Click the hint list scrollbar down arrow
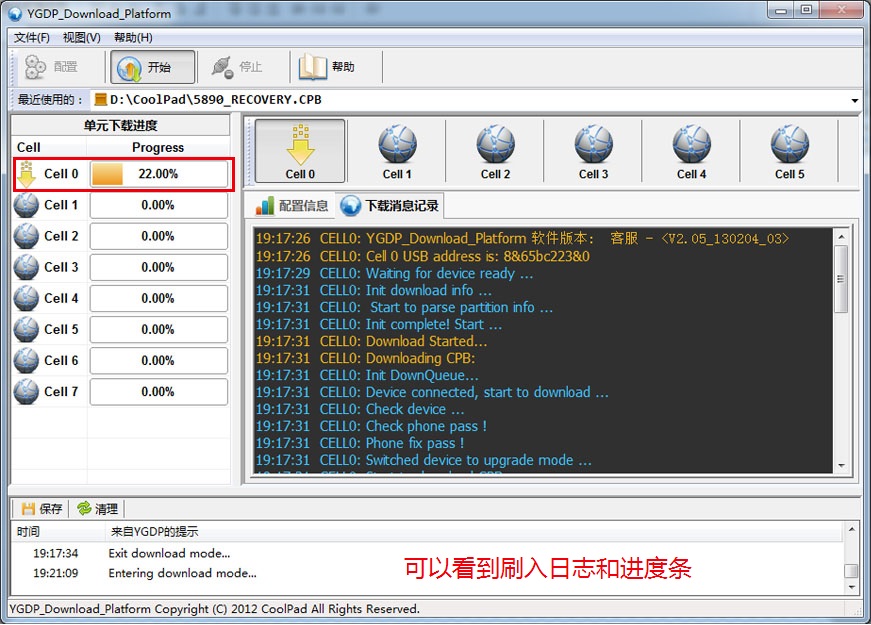871x625 pixels. pyautogui.click(x=852, y=587)
